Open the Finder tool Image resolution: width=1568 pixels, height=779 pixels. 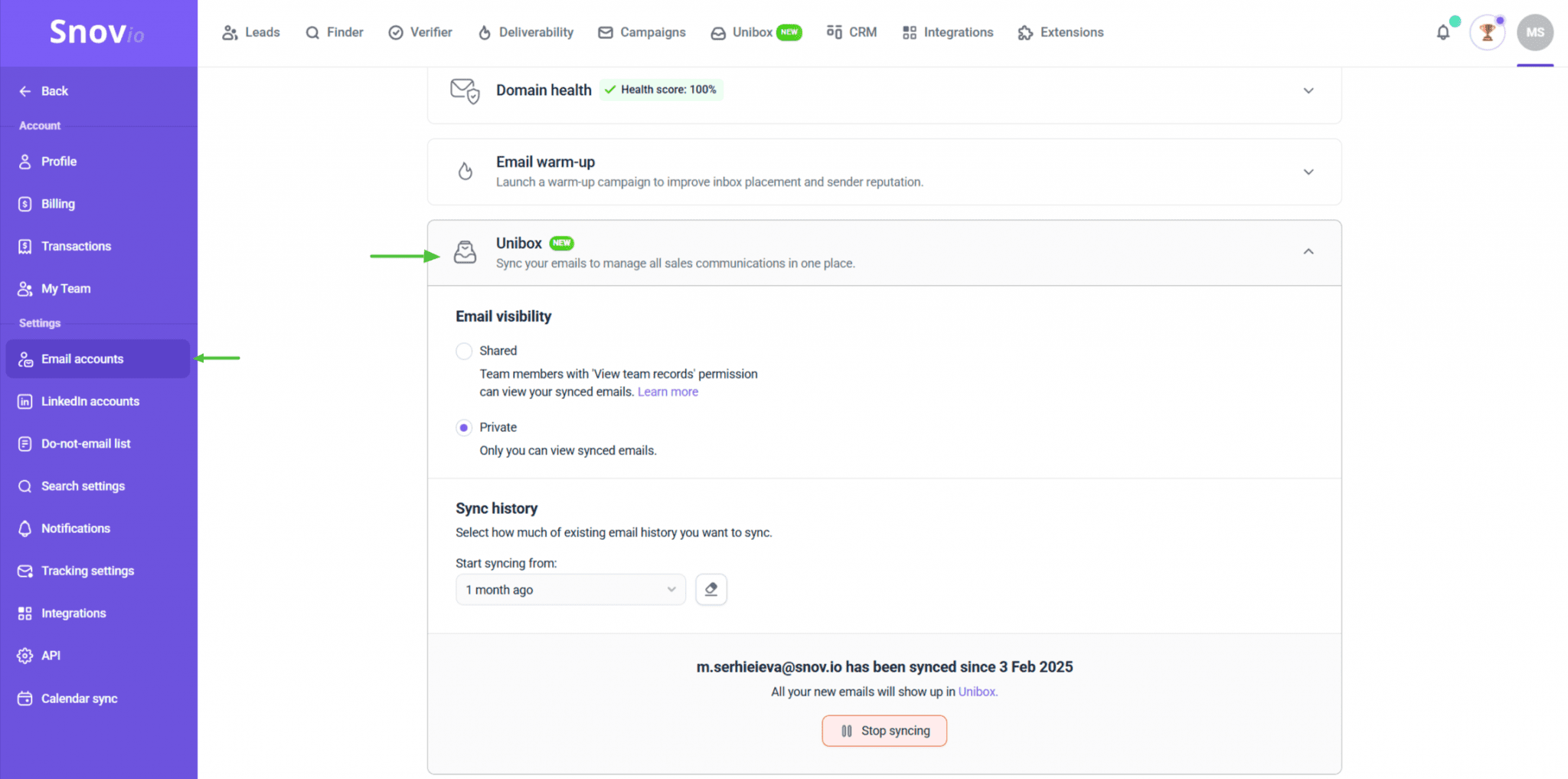(335, 32)
